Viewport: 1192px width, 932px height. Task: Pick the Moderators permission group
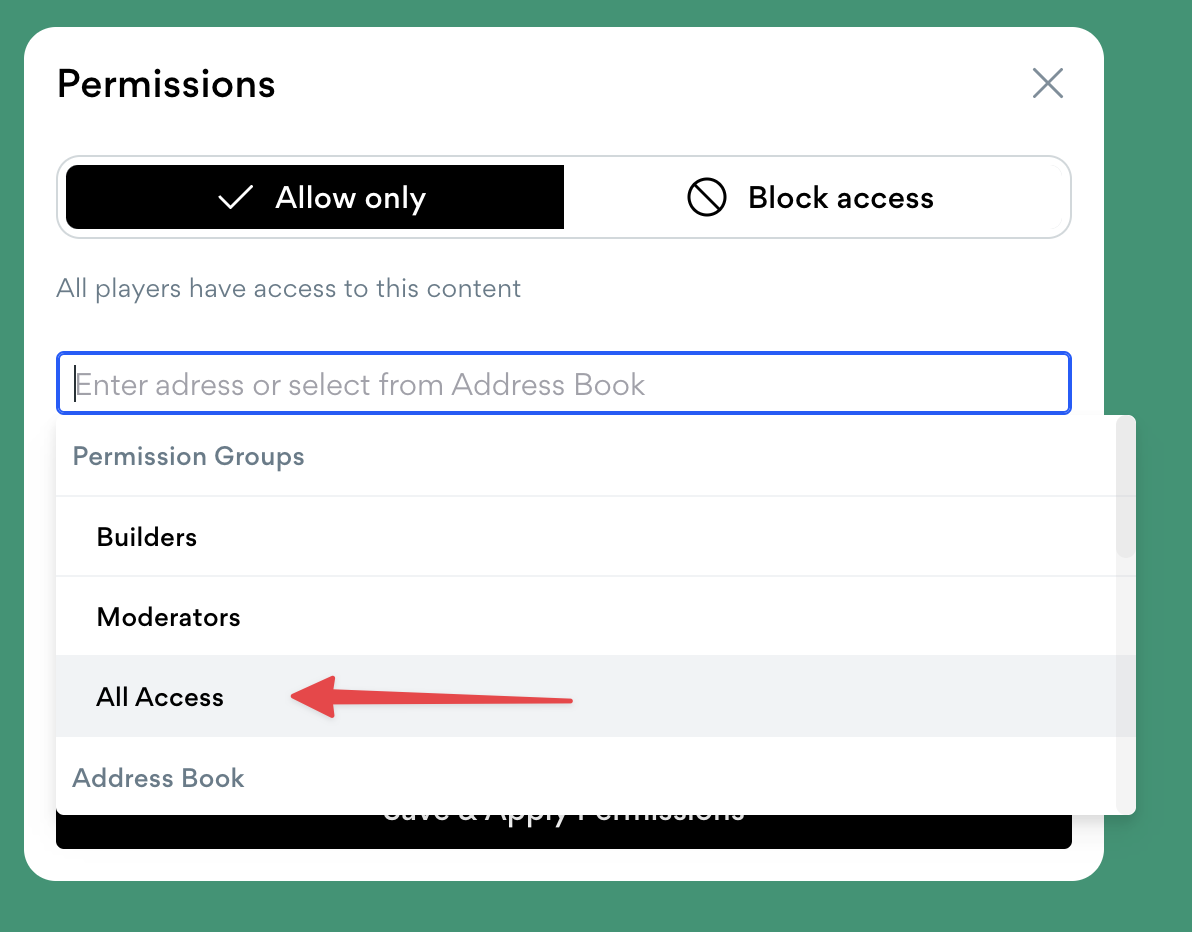click(168, 617)
